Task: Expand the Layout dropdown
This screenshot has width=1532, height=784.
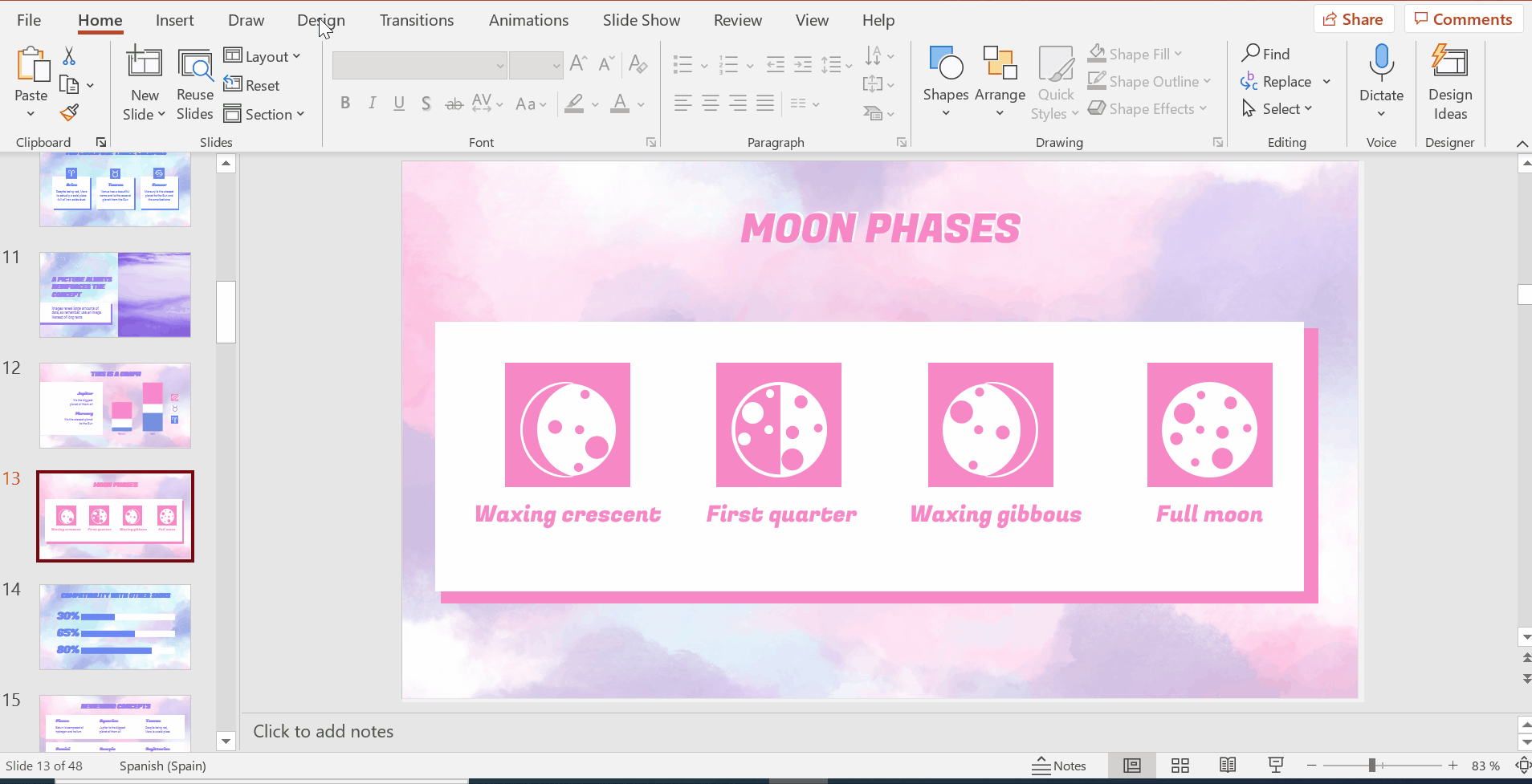Action: (x=263, y=56)
